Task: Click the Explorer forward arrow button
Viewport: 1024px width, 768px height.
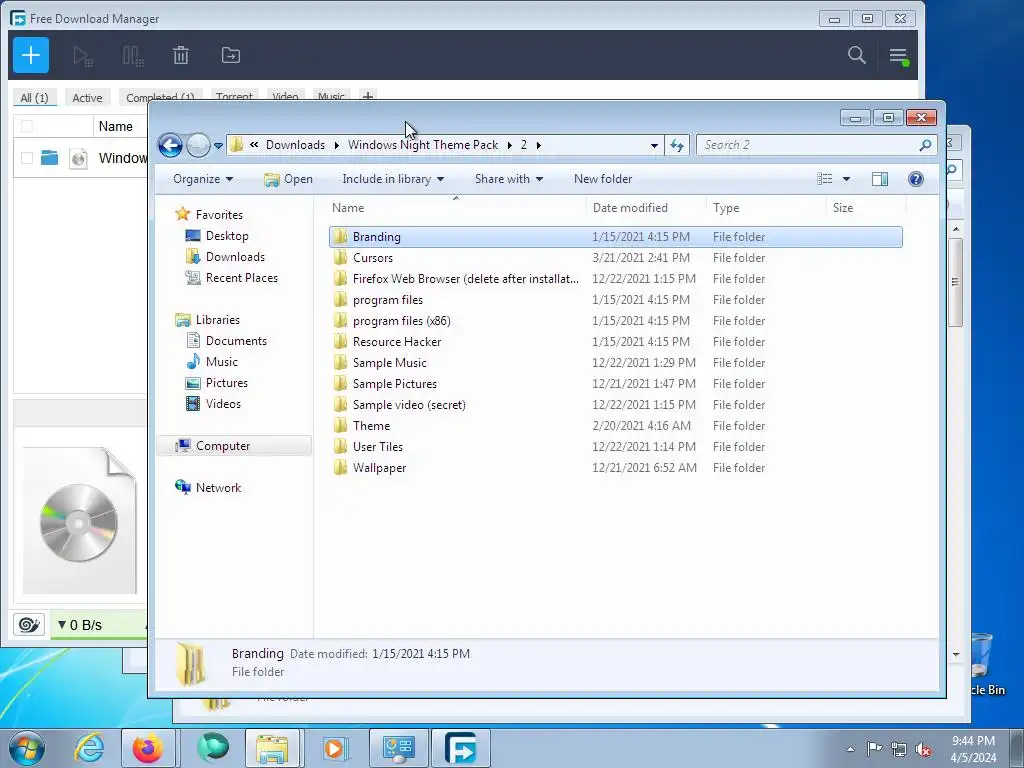Action: 198,145
